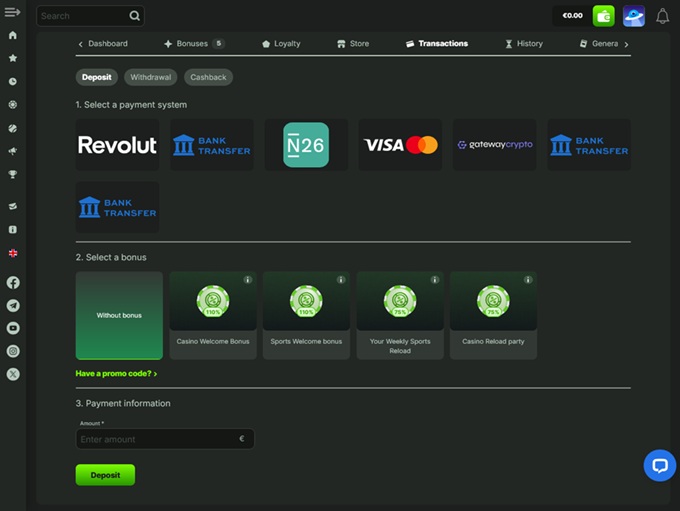This screenshot has width=680, height=511.
Task: Open the YouTube link in sidebar
Action: [13, 328]
